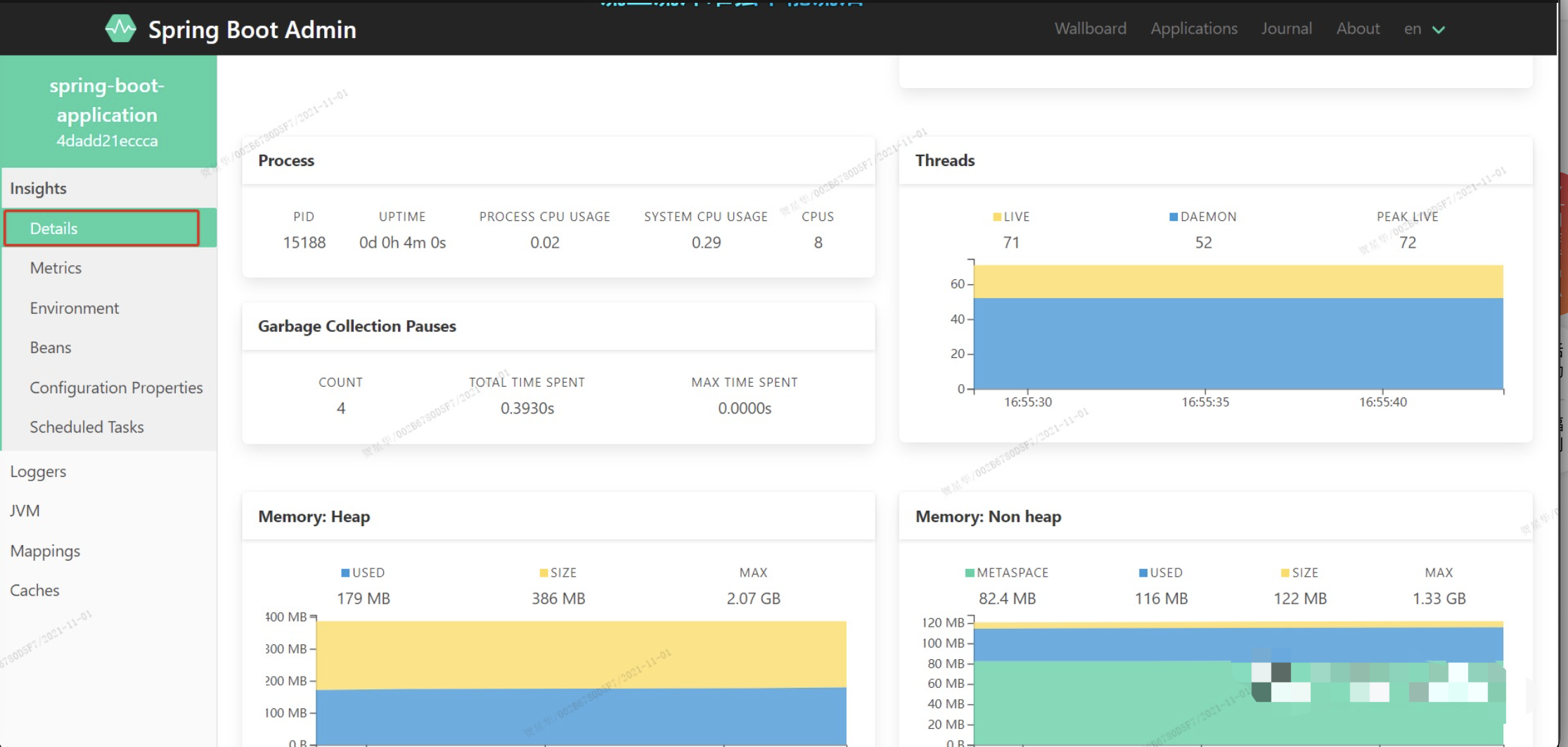This screenshot has width=1568, height=747.
Task: Click the blue DAEMON legend swatch
Action: click(1174, 217)
